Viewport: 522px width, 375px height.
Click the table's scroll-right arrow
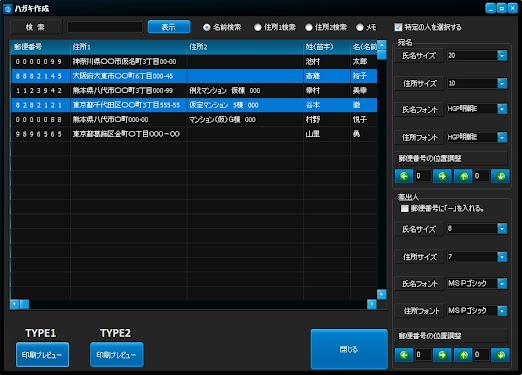coord(372,304)
